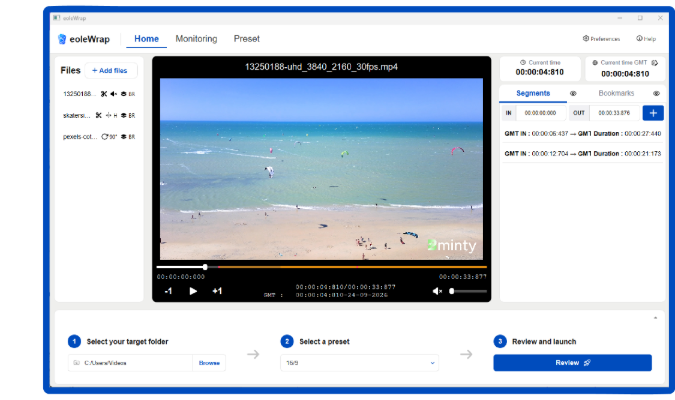
Task: Browse for the target folder
Action: click(209, 363)
